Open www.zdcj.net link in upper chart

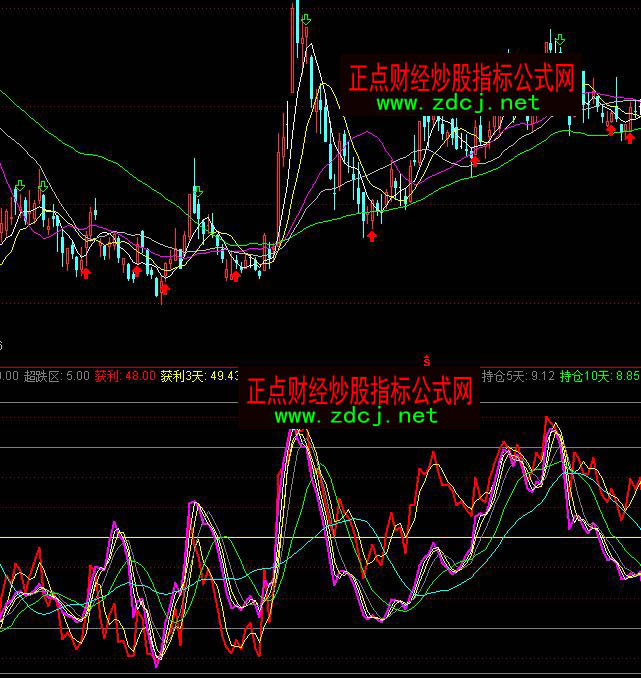pyautogui.click(x=458, y=102)
